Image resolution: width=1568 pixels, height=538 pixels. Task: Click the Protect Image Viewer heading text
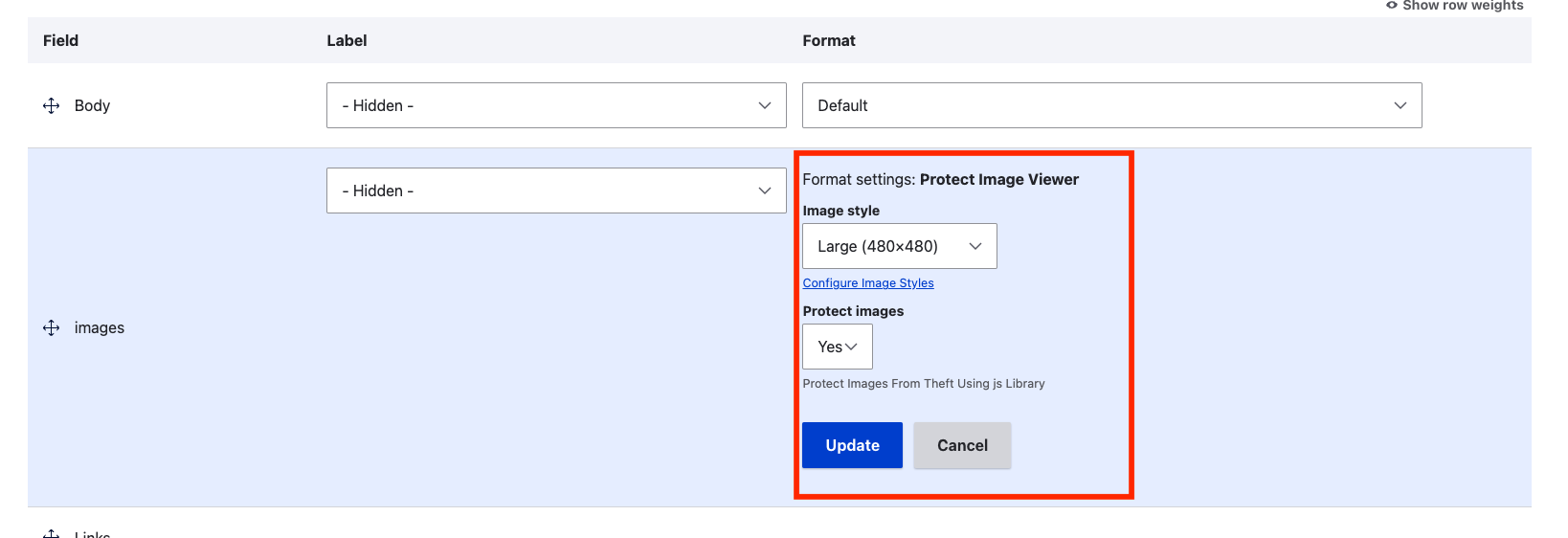coord(998,180)
